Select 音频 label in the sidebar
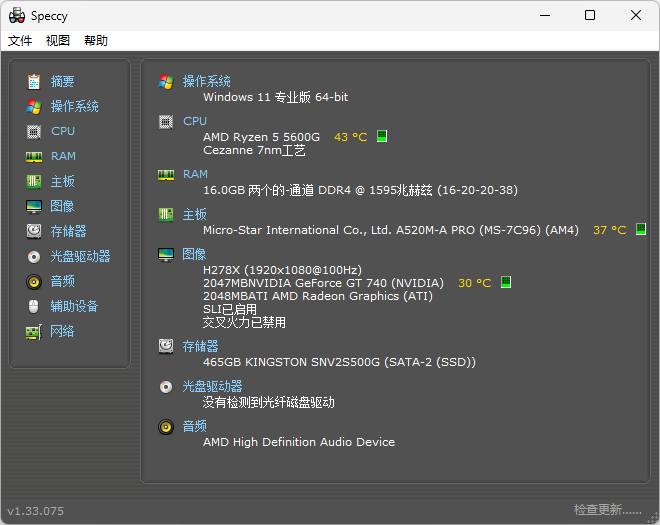Image resolution: width=660 pixels, height=525 pixels. click(62, 281)
